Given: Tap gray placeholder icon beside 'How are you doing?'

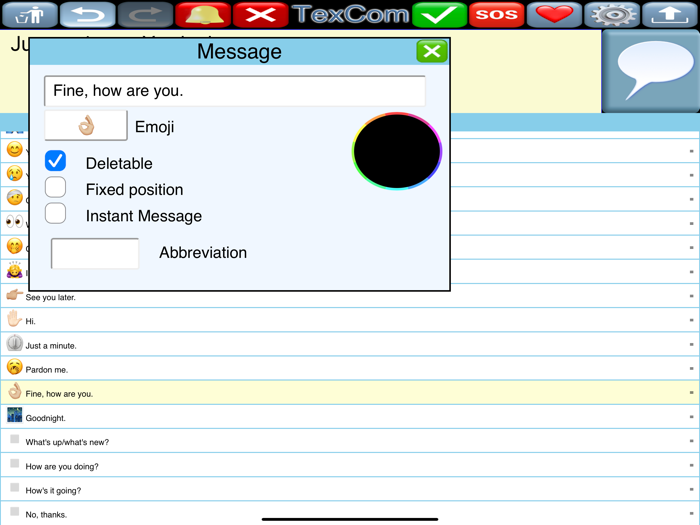Looking at the screenshot, I should click(15, 463).
